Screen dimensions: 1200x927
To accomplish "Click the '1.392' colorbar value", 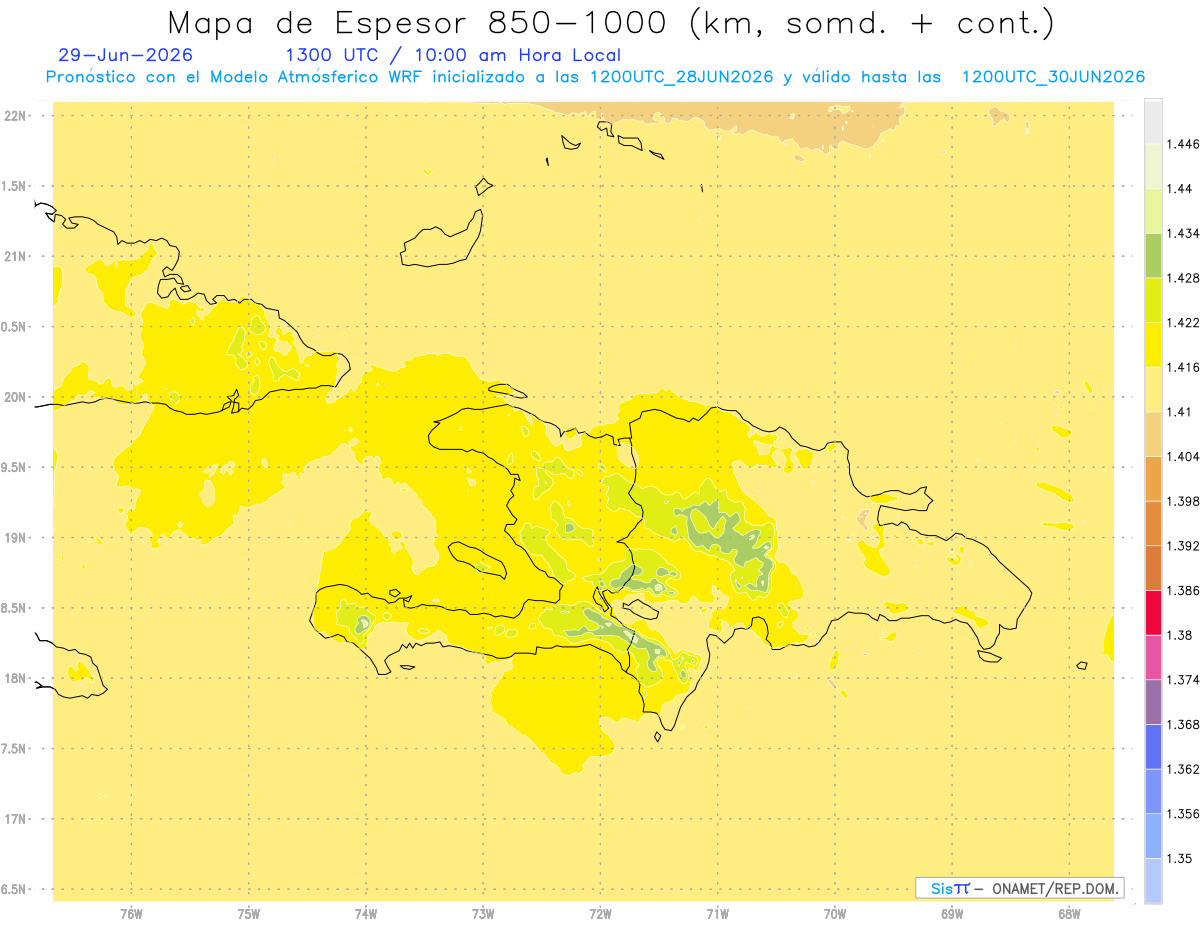I will pyautogui.click(x=1183, y=546).
